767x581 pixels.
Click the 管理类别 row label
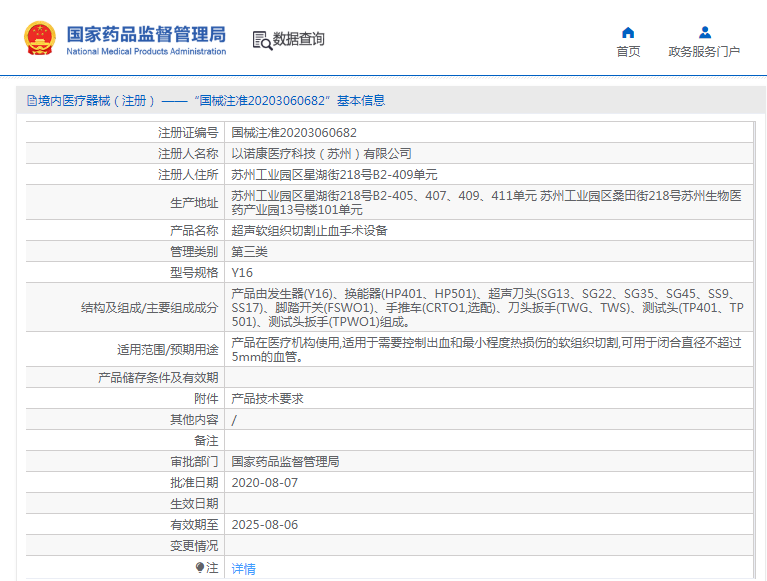tap(194, 251)
